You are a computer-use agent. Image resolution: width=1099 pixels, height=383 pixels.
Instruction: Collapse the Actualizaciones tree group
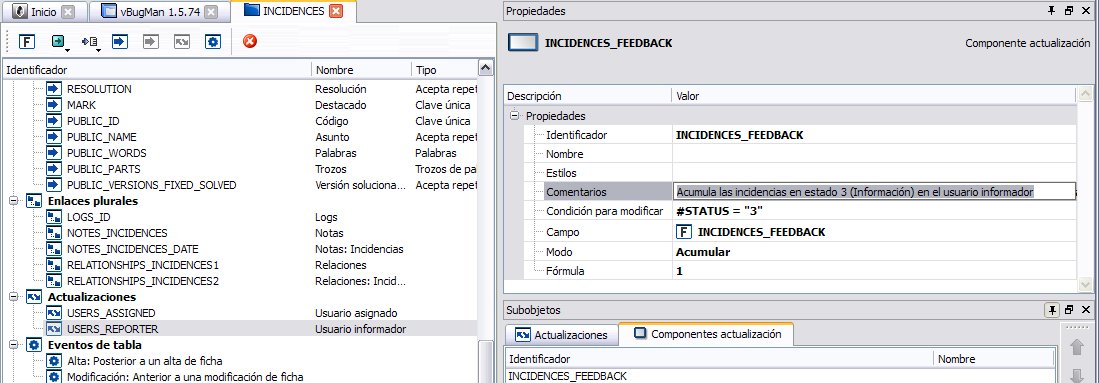point(13,297)
